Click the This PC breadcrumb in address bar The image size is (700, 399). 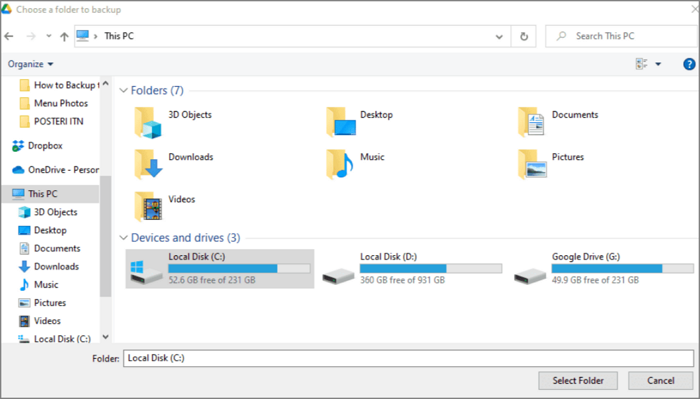(119, 36)
